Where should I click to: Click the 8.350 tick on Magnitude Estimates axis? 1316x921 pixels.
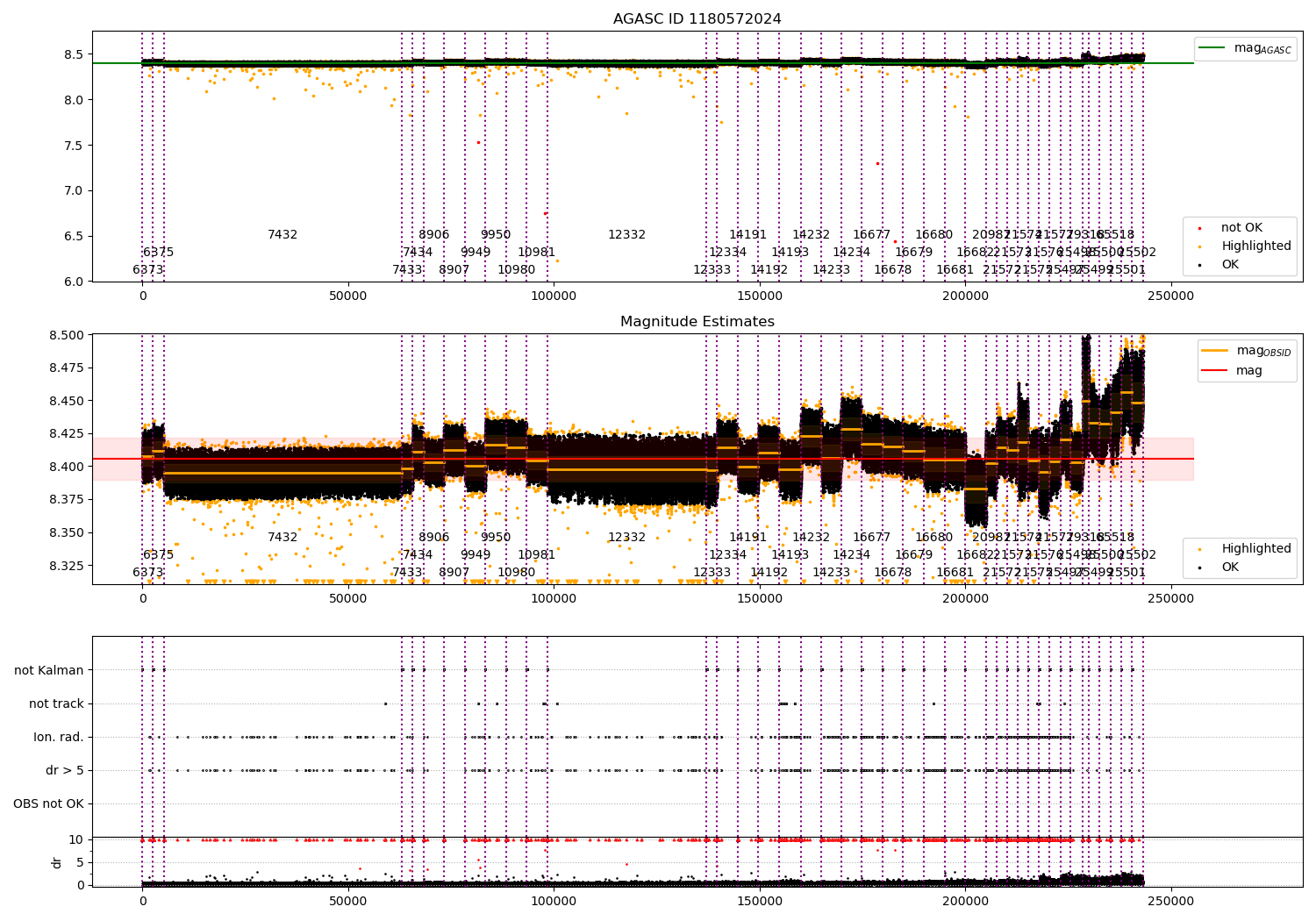point(67,533)
